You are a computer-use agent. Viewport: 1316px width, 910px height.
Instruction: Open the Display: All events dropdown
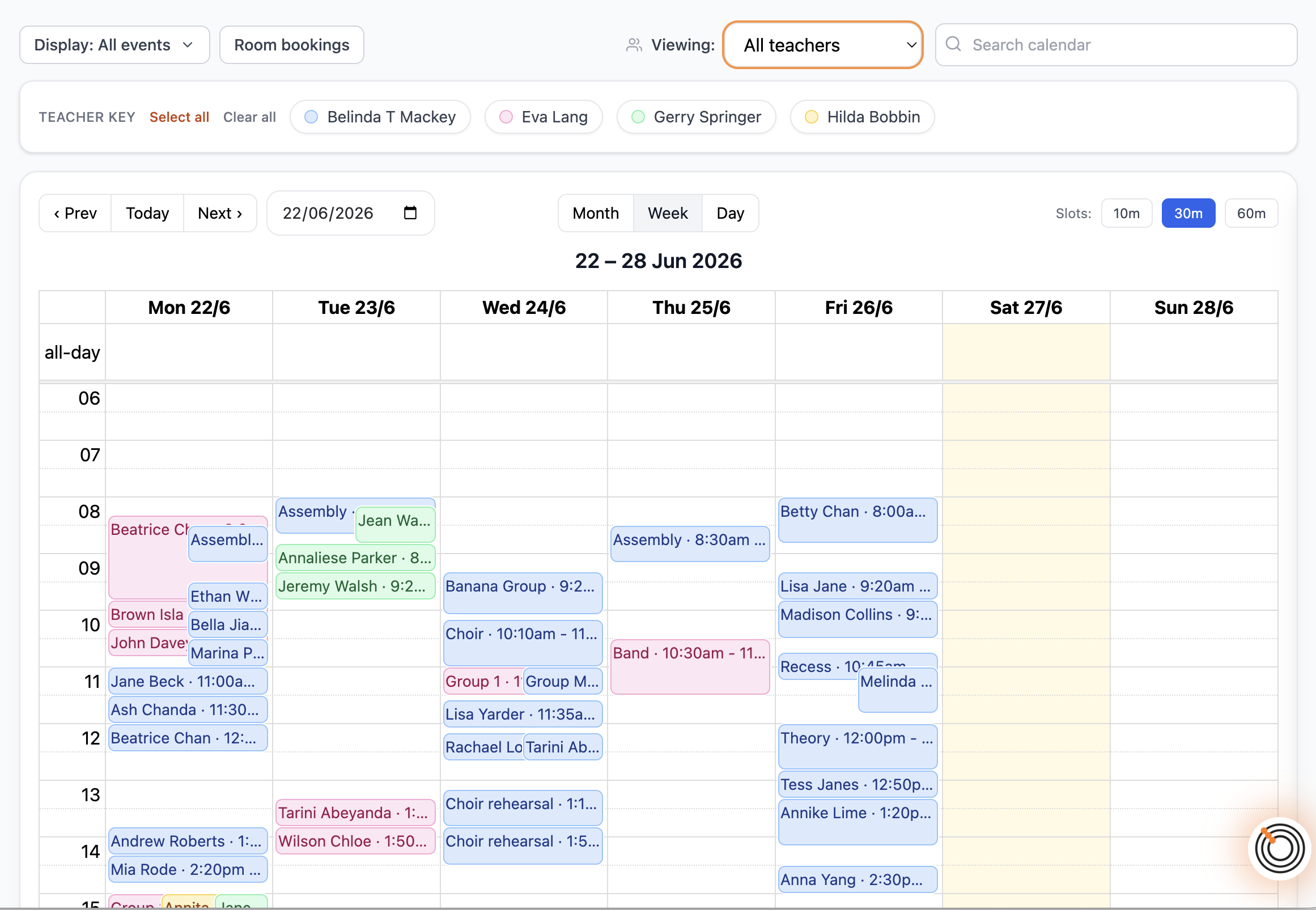point(114,44)
